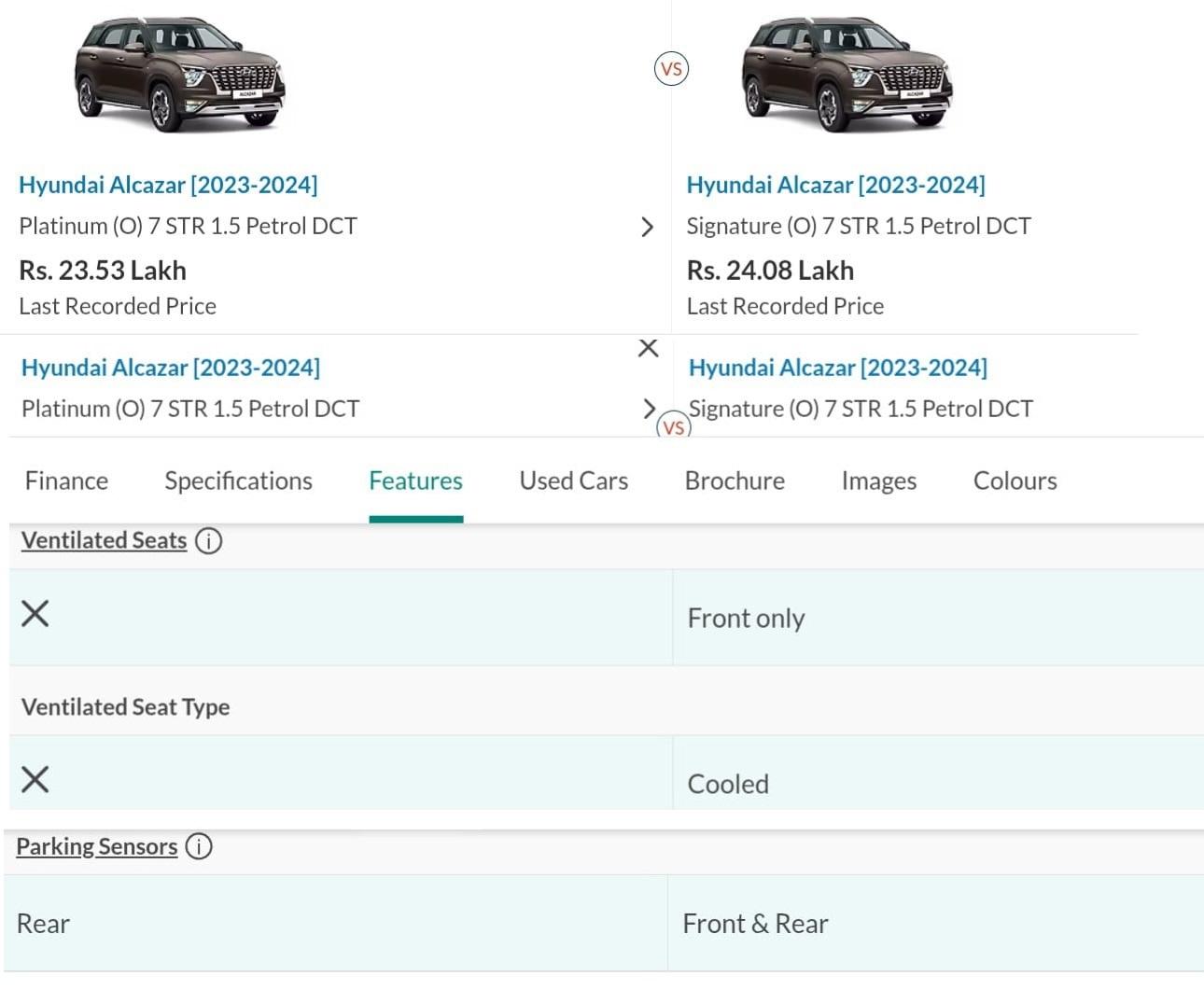Click the X close icon above sticky header
Image resolution: width=1204 pixels, height=989 pixels.
pos(649,348)
